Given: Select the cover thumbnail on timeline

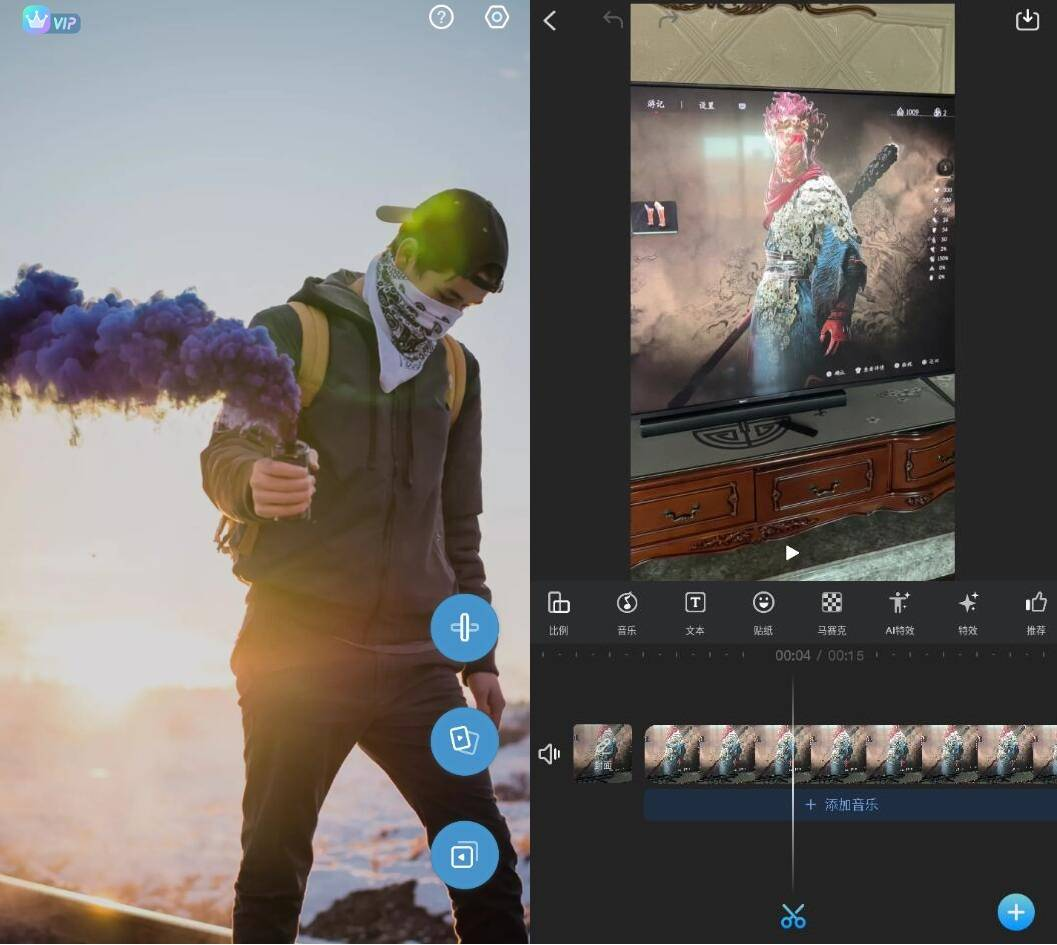Looking at the screenshot, I should (x=602, y=753).
